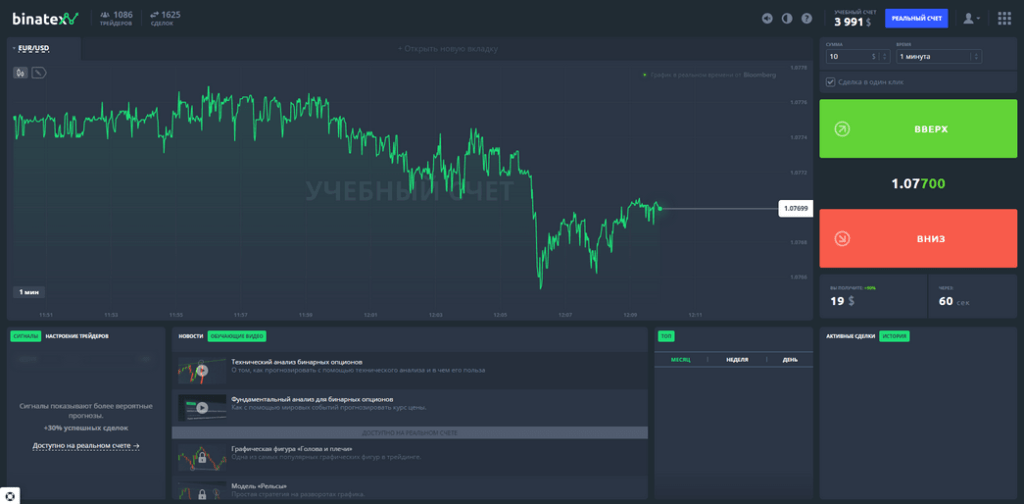The width and height of the screenshot is (1024, 504).
Task: Open the user profile dropdown
Action: pos(970,18)
